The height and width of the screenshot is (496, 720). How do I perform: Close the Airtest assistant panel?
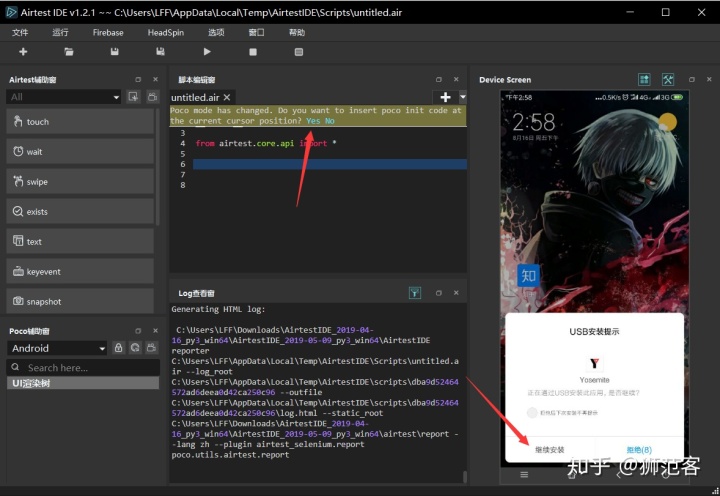156,79
